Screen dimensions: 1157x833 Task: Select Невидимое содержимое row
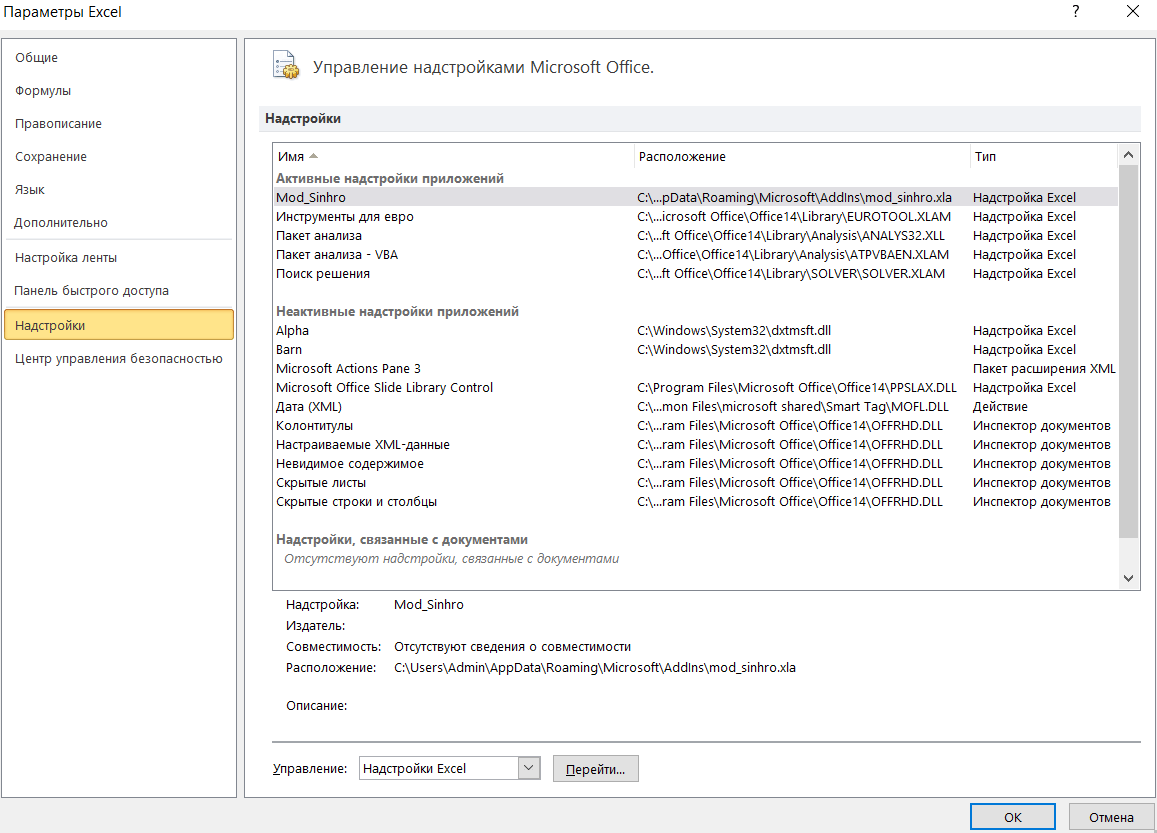click(695, 463)
